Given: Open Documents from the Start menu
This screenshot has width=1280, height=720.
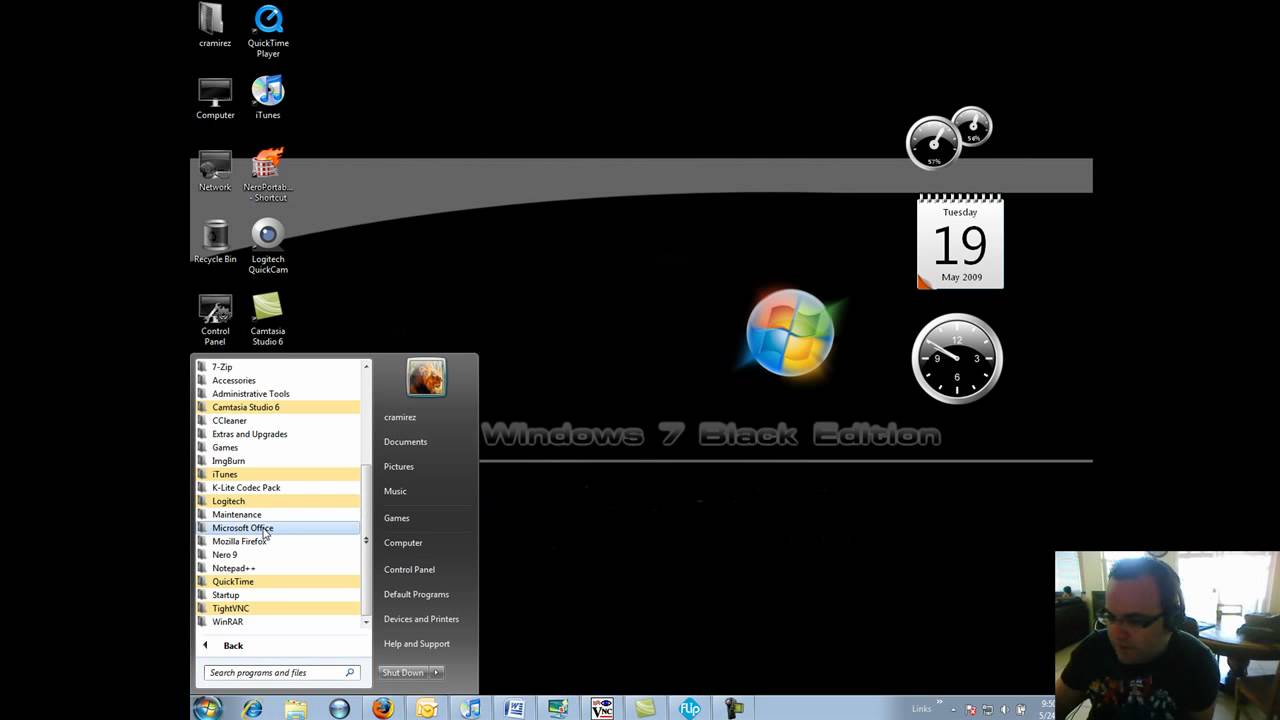Looking at the screenshot, I should [x=405, y=442].
